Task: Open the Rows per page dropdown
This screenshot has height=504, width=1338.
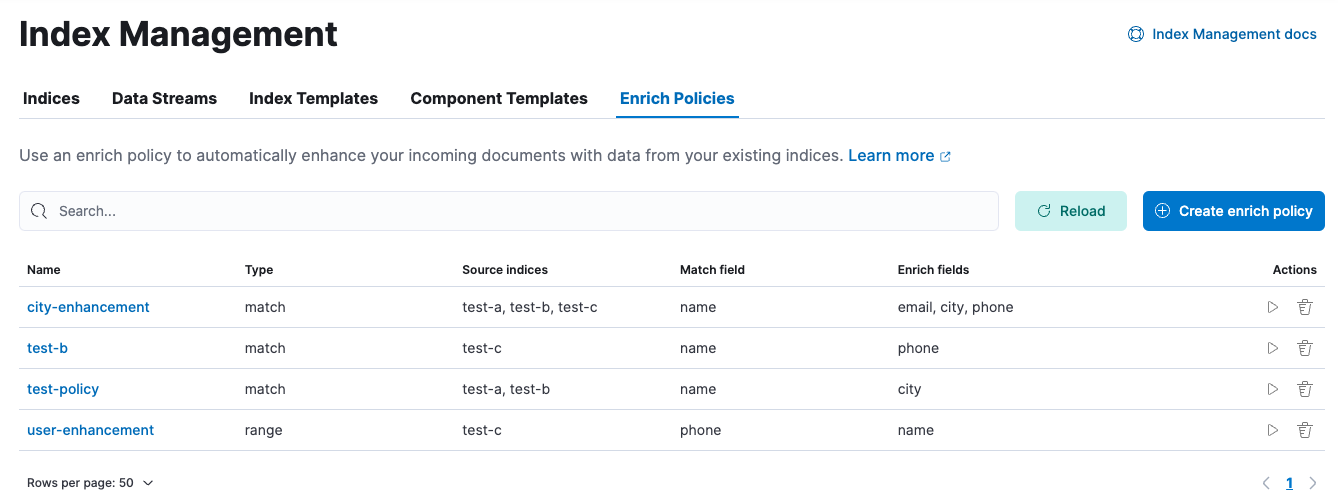Action: (x=90, y=483)
